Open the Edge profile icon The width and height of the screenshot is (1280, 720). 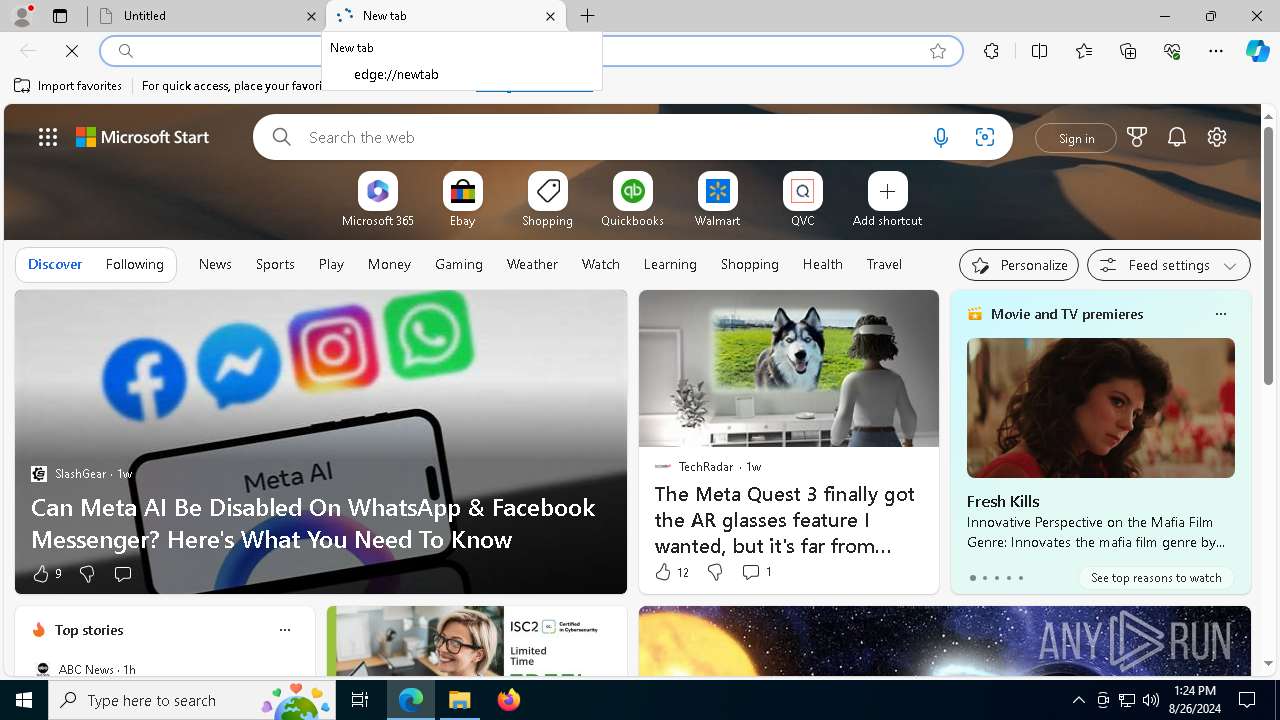(x=22, y=16)
